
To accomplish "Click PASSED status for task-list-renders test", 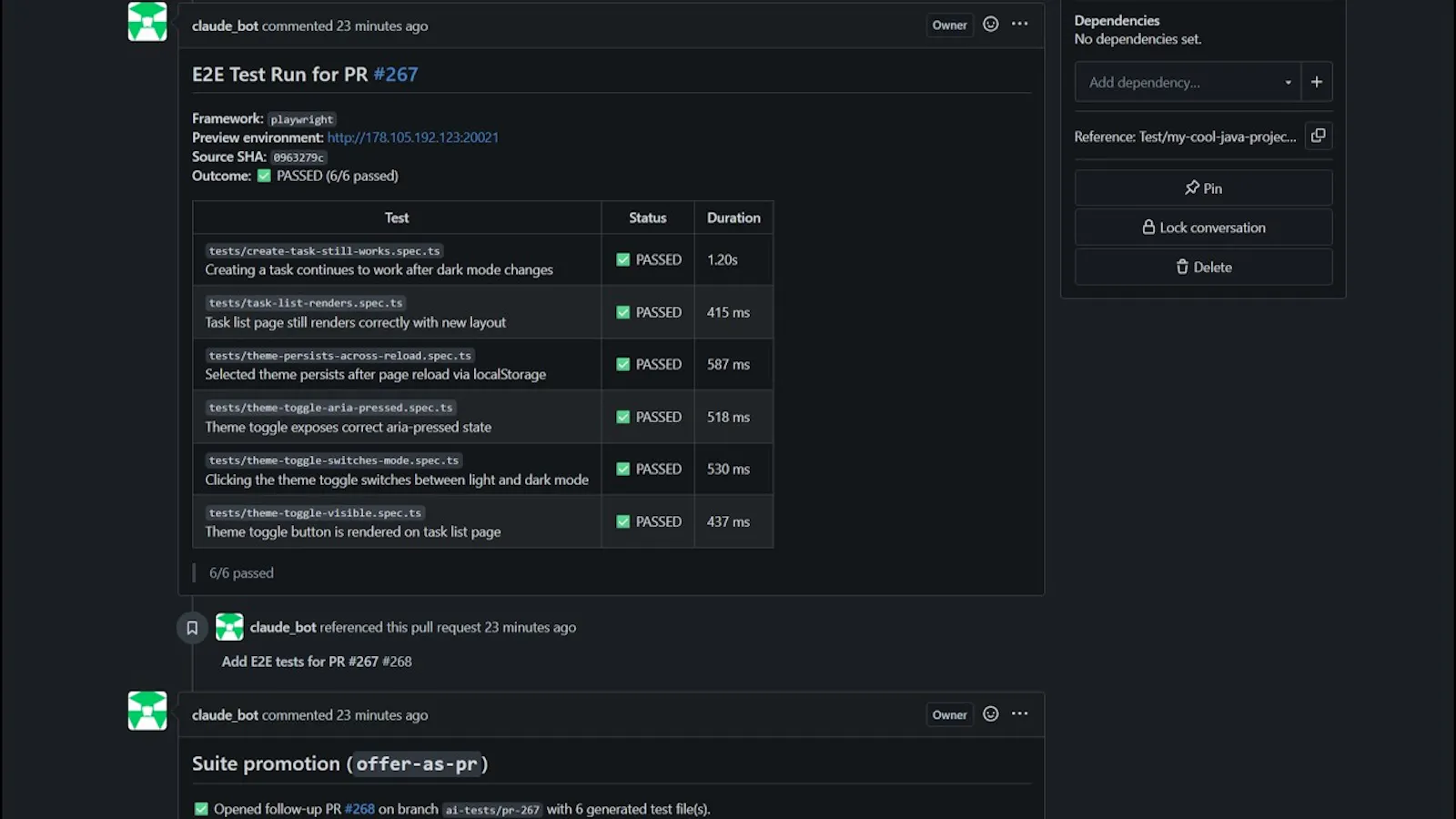I will (x=649, y=312).
